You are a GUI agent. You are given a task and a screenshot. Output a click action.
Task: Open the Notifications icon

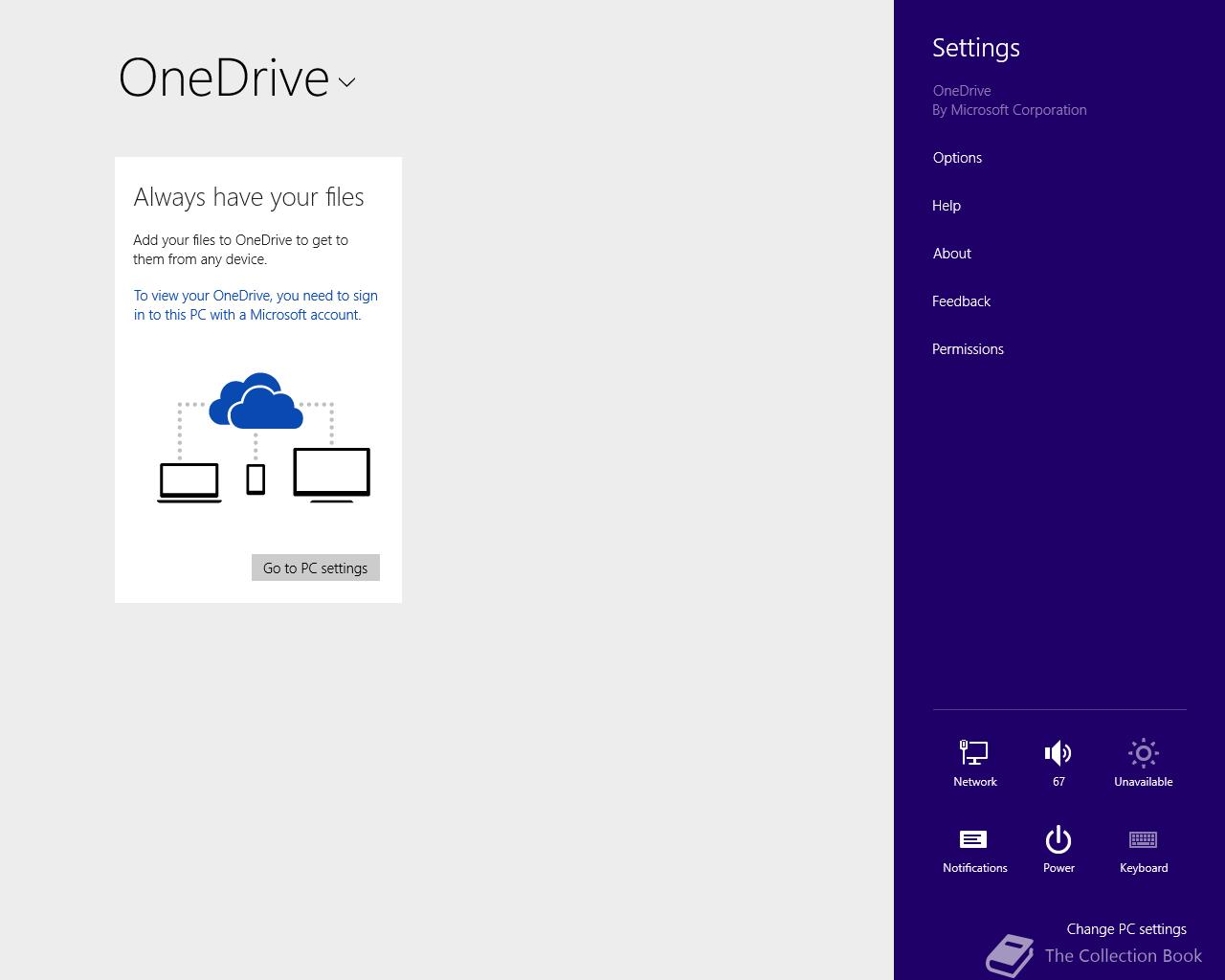(x=974, y=849)
